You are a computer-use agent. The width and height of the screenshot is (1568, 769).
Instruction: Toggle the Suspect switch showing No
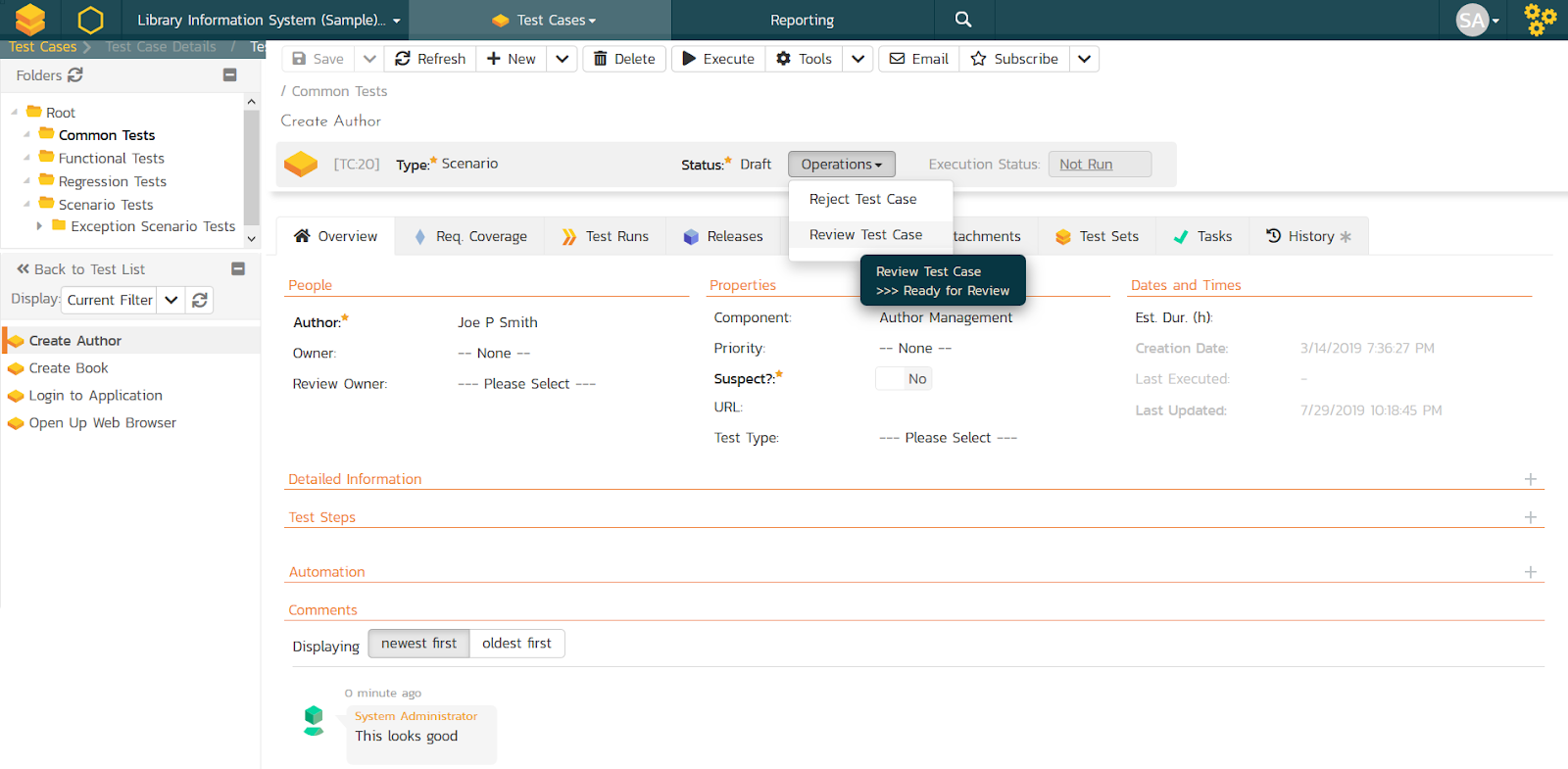click(x=903, y=379)
